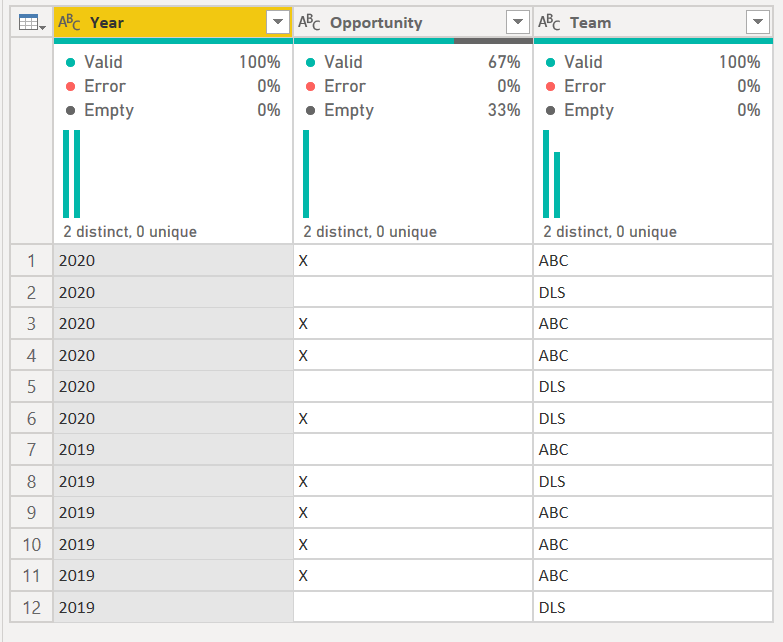This screenshot has width=783, height=642.
Task: Select row number 1
Action: click(31, 260)
